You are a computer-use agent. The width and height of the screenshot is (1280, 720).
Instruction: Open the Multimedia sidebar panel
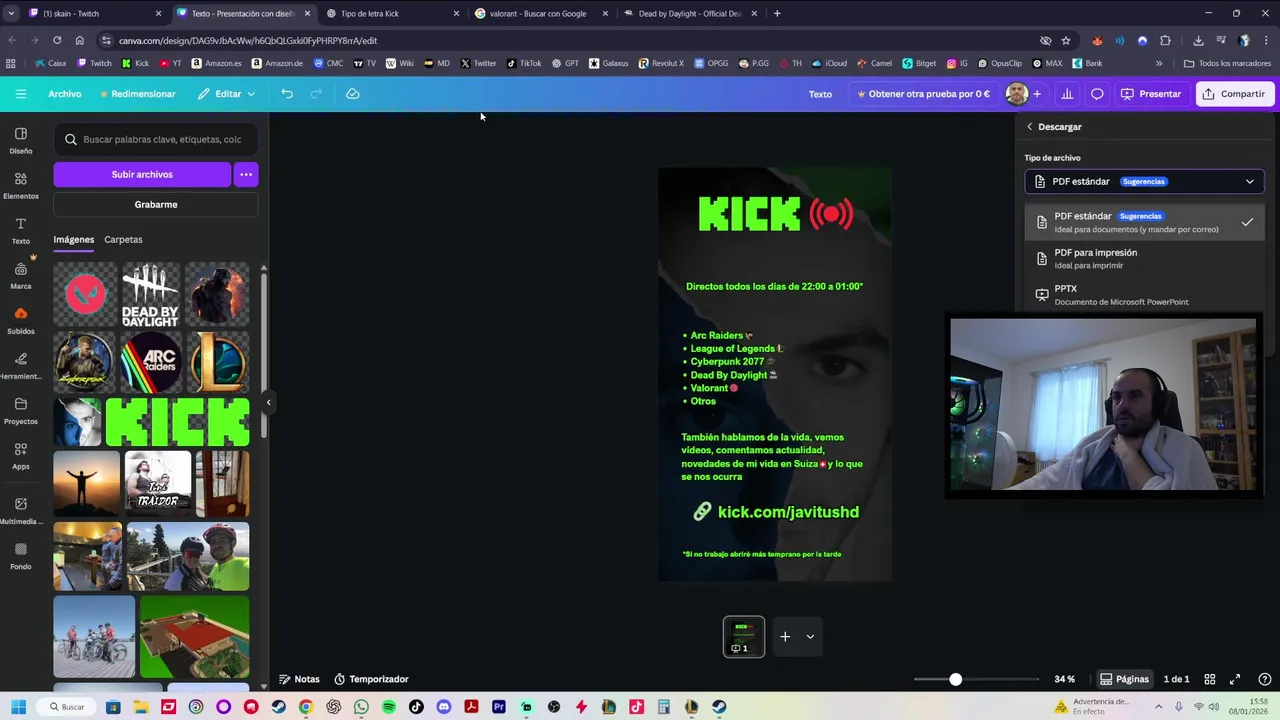click(21, 511)
